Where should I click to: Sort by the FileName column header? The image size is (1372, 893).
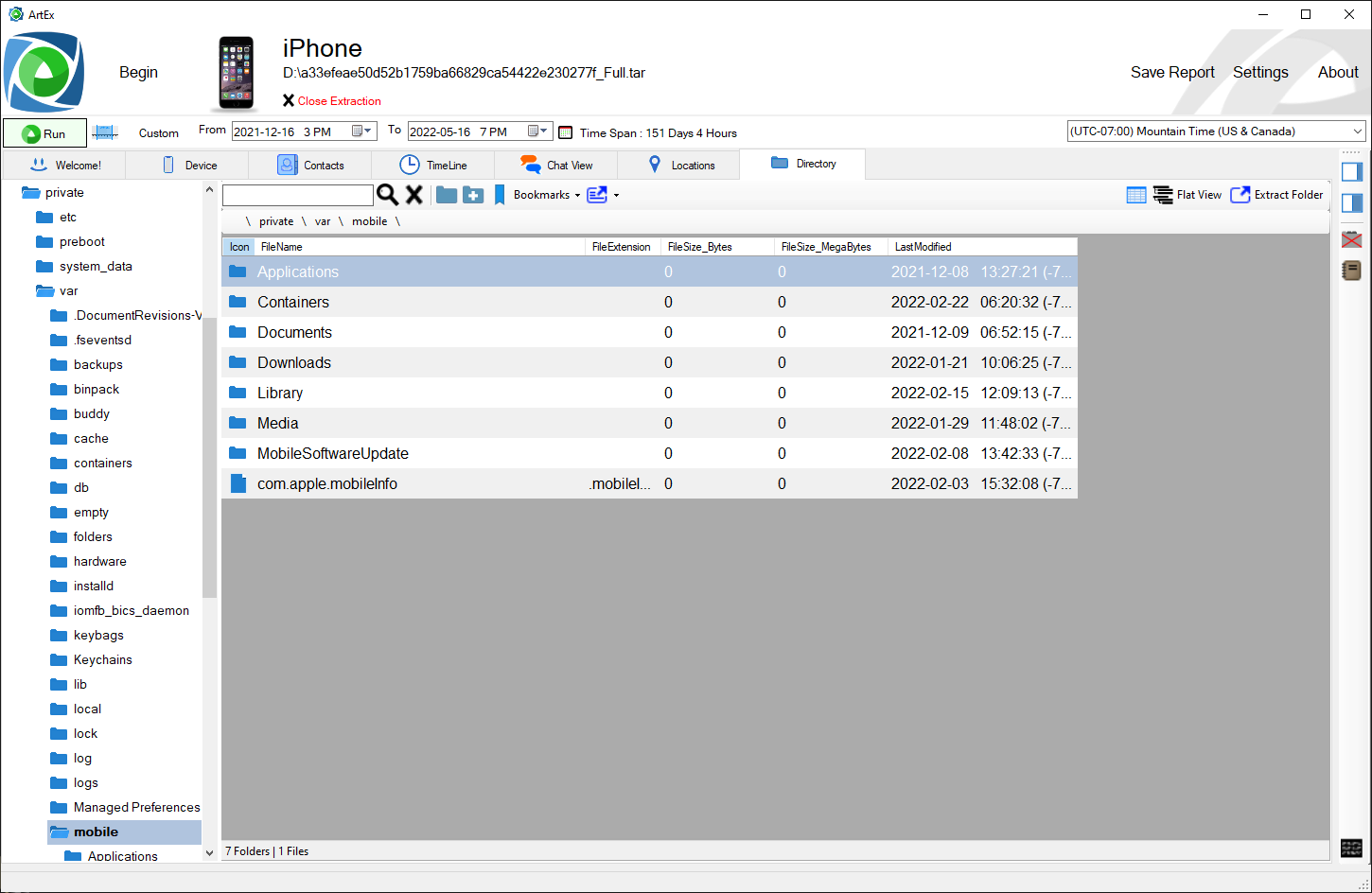coord(420,247)
